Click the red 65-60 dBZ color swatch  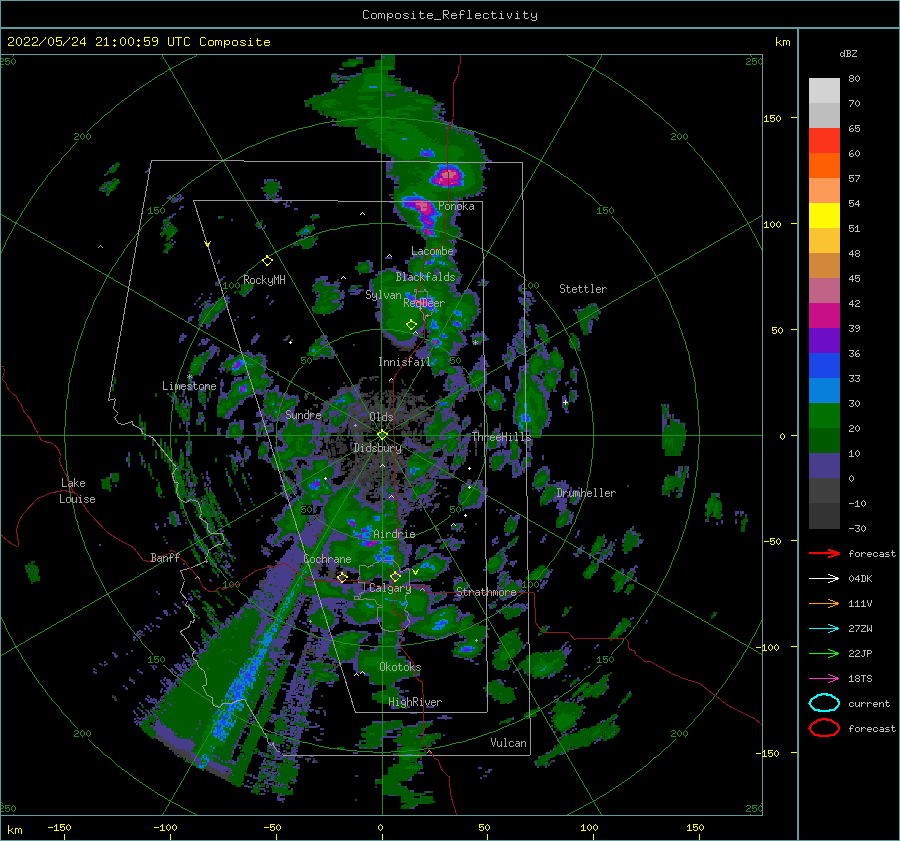tap(824, 141)
